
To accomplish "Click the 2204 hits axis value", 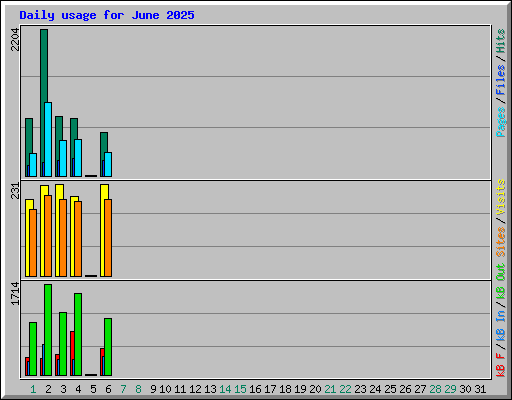I will pos(15,40).
